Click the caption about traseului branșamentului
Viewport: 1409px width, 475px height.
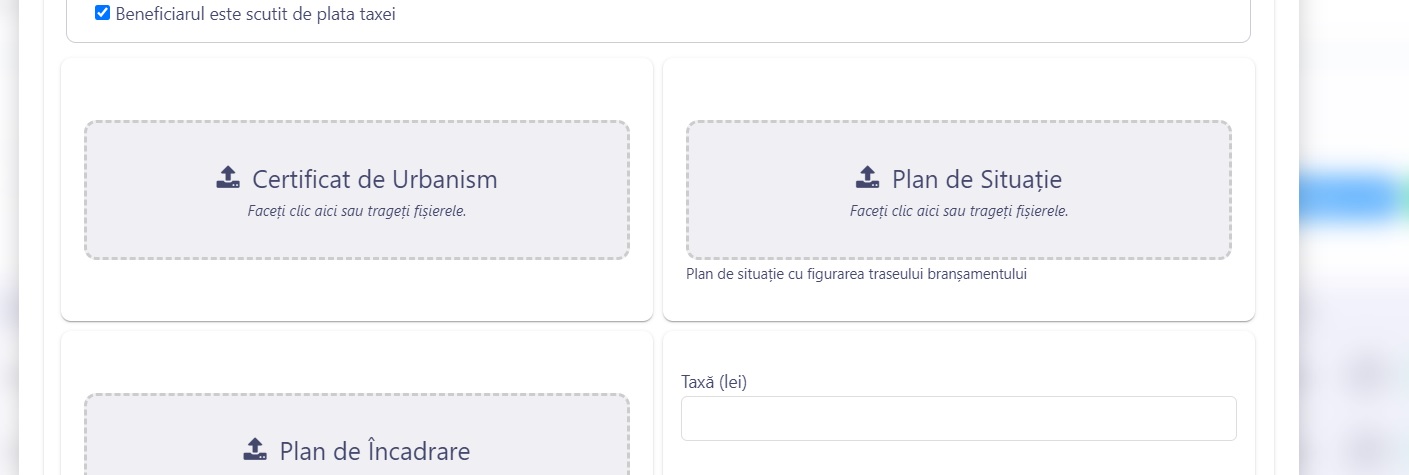[x=856, y=274]
